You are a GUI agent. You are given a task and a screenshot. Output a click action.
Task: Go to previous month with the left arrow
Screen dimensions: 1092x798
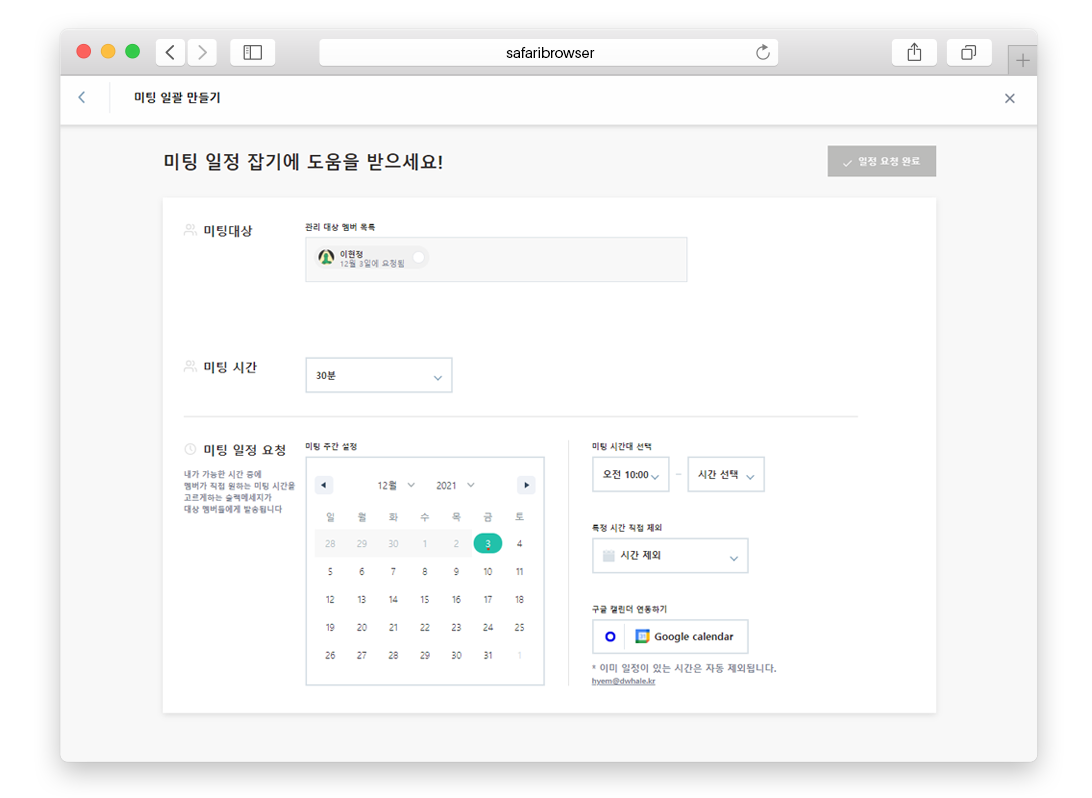(323, 485)
